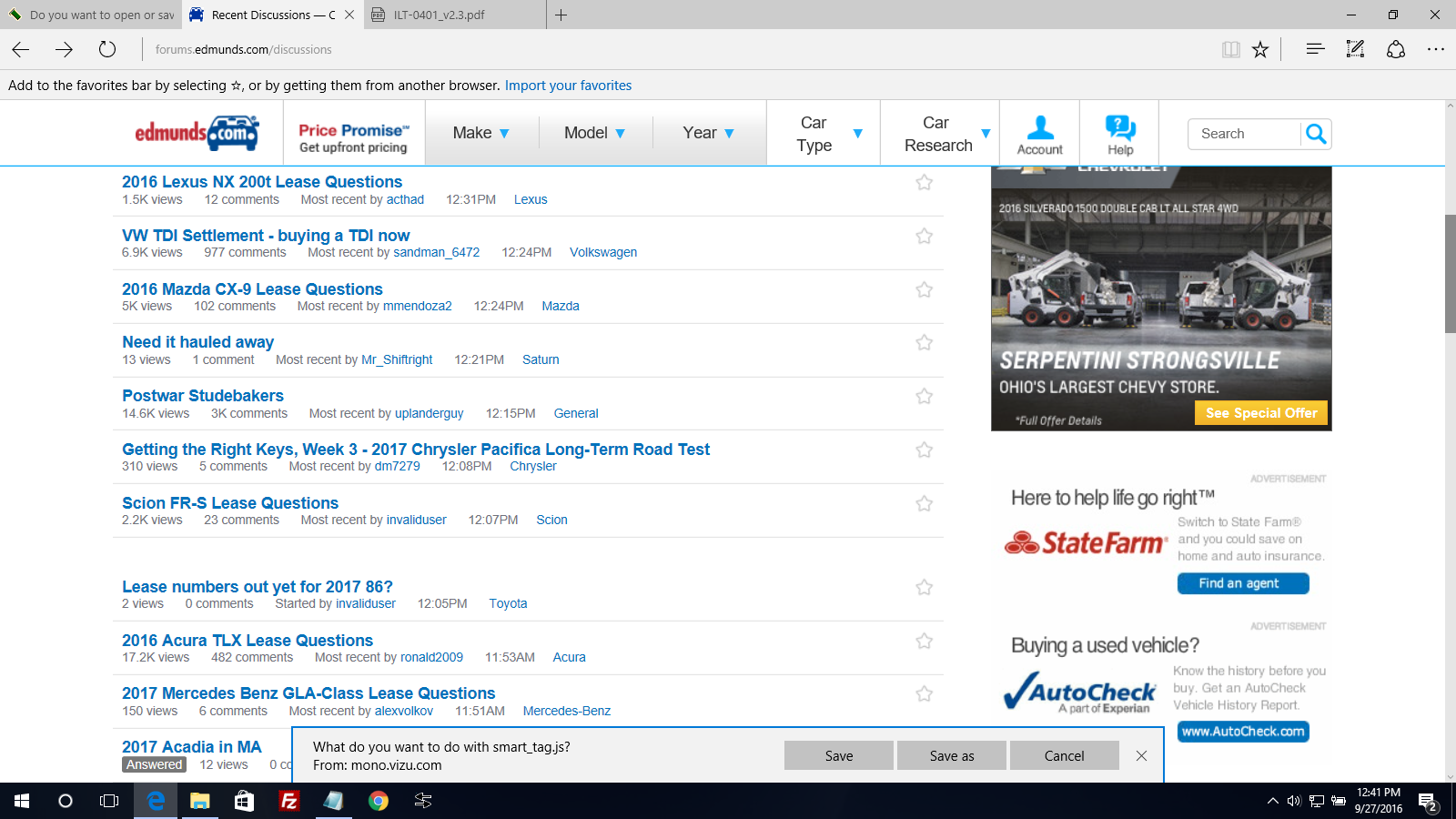This screenshot has width=1456, height=819.
Task: Open Windows Start menu
Action: tap(22, 801)
